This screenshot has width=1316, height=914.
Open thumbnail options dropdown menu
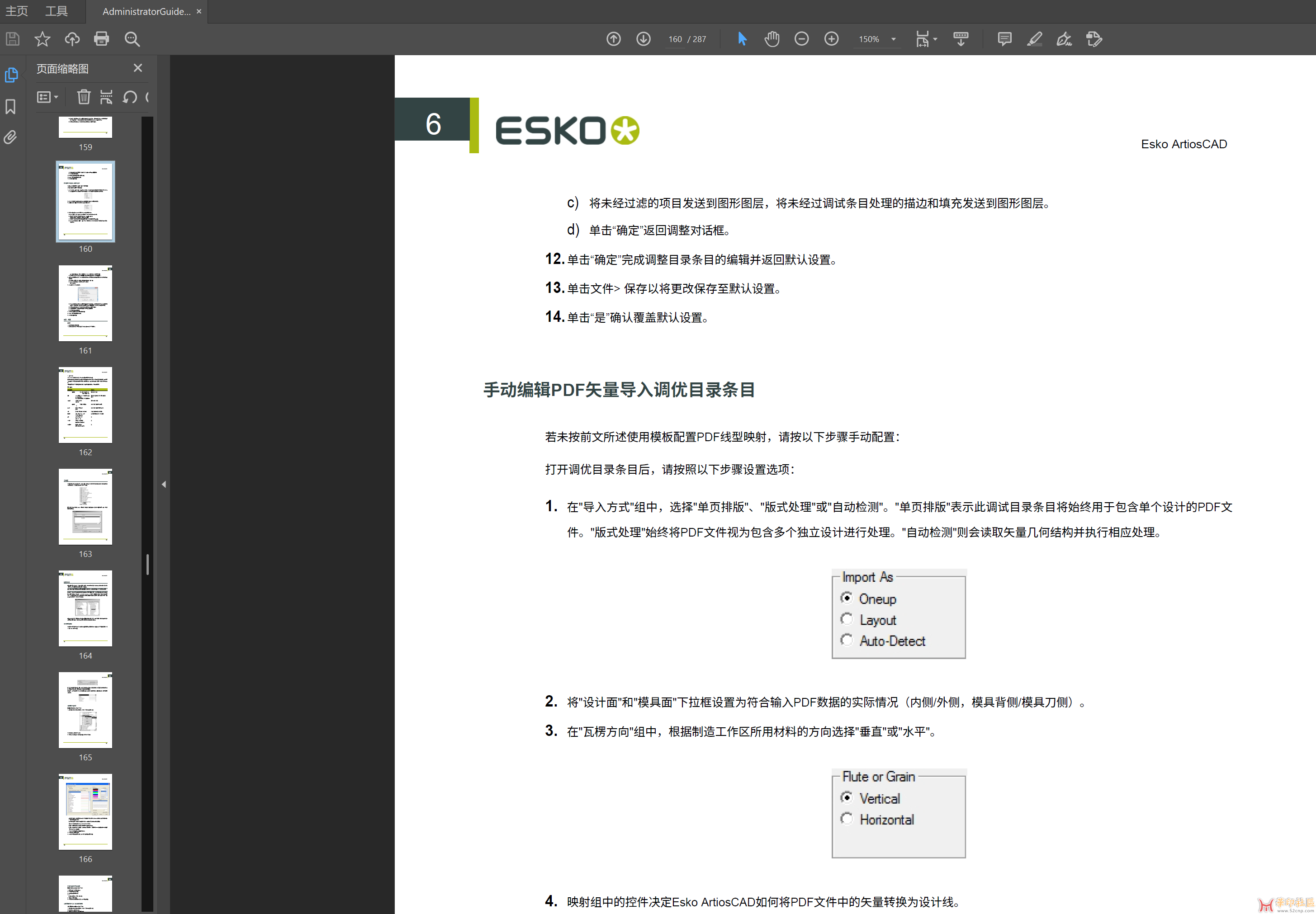click(47, 97)
